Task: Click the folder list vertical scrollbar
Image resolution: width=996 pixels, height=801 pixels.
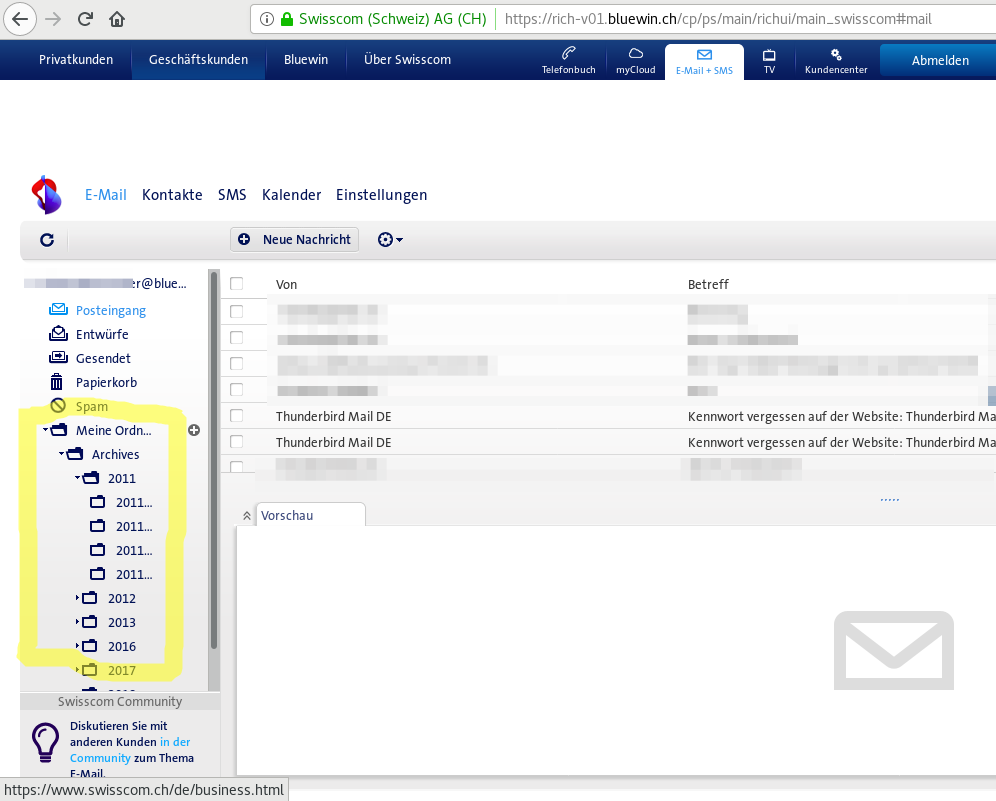Action: [x=213, y=460]
